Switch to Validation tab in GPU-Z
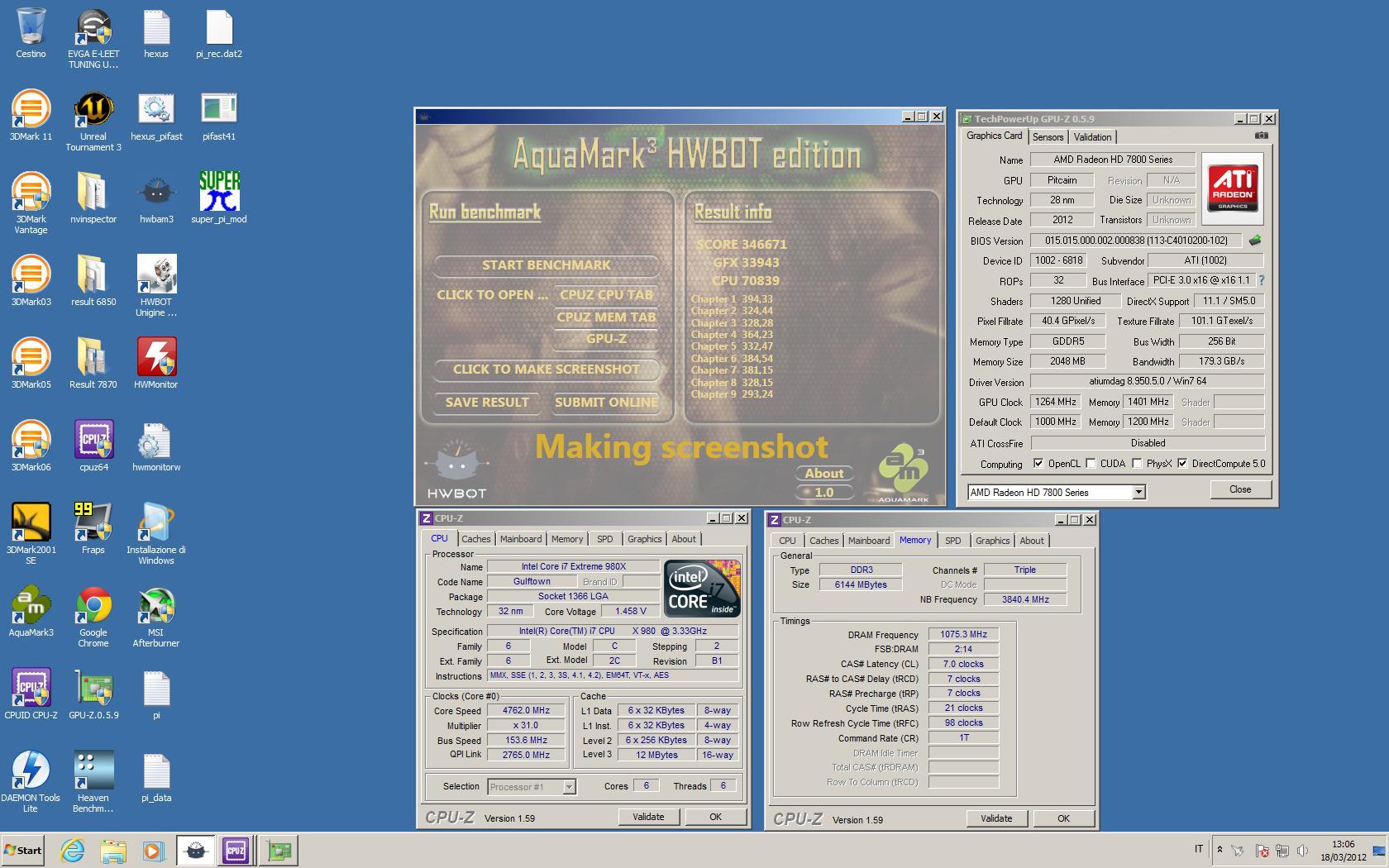Viewport: 1389px width, 868px height. pos(1093,137)
